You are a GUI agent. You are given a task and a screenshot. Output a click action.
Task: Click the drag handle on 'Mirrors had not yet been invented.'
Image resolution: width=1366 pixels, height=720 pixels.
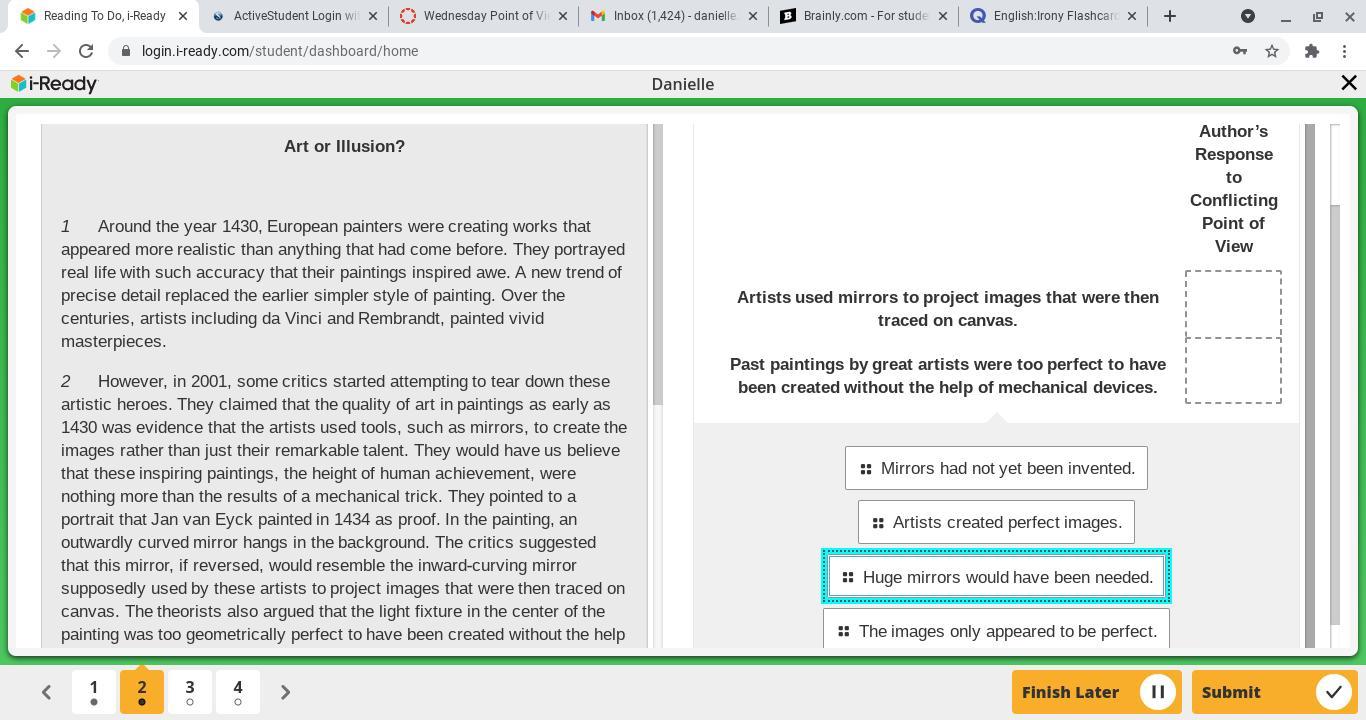pos(866,469)
